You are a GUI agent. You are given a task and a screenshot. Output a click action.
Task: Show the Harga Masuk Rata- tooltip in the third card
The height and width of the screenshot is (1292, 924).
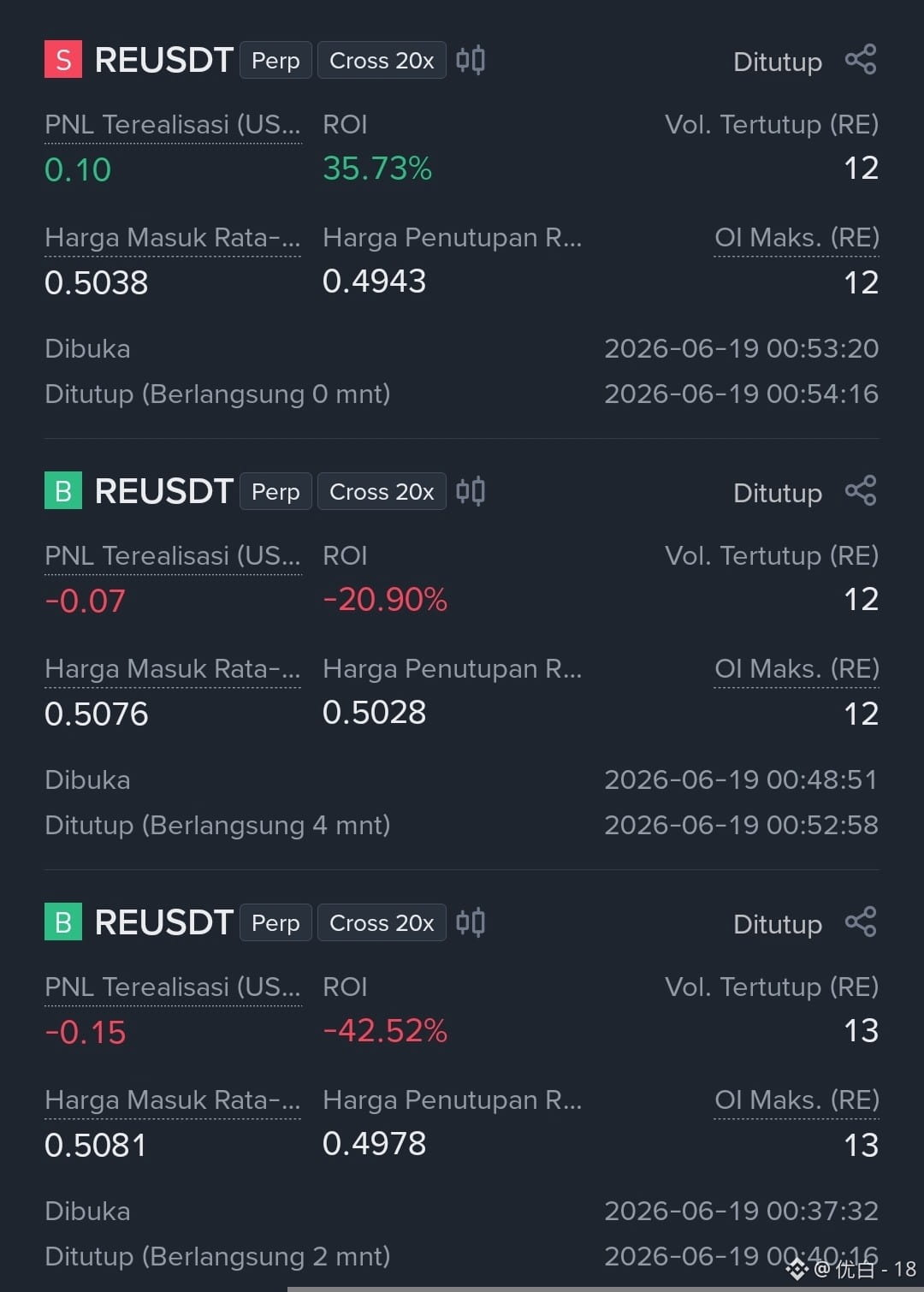[x=173, y=1100]
